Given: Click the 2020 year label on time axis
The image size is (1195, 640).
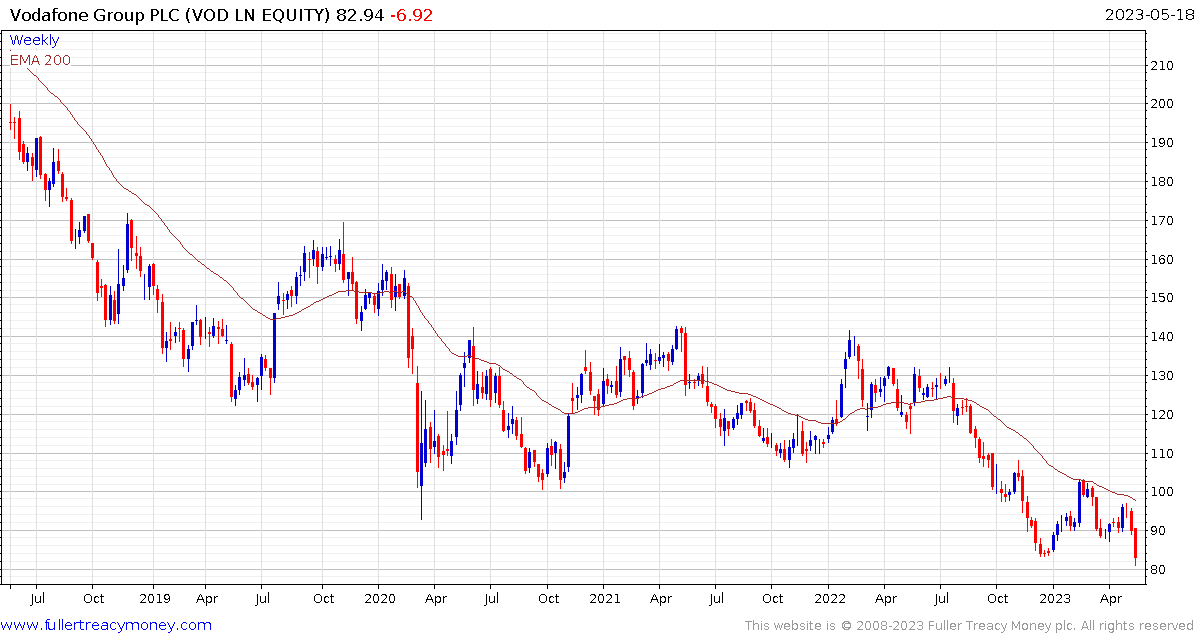Looking at the screenshot, I should [379, 599].
